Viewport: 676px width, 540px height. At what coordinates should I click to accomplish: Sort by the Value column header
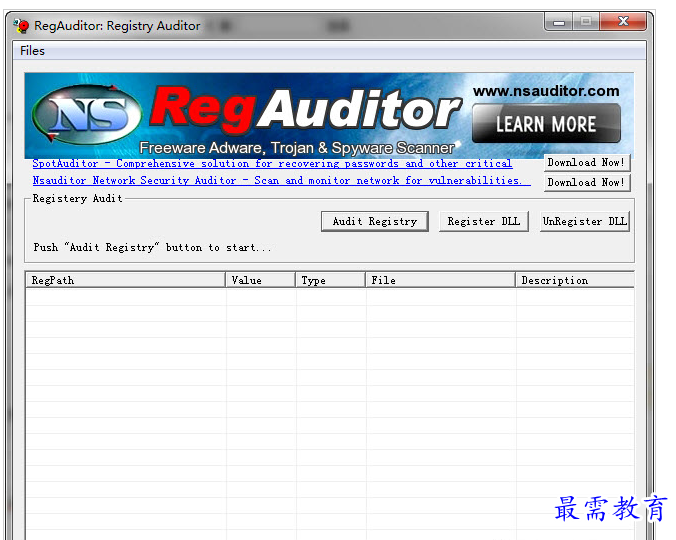point(261,280)
